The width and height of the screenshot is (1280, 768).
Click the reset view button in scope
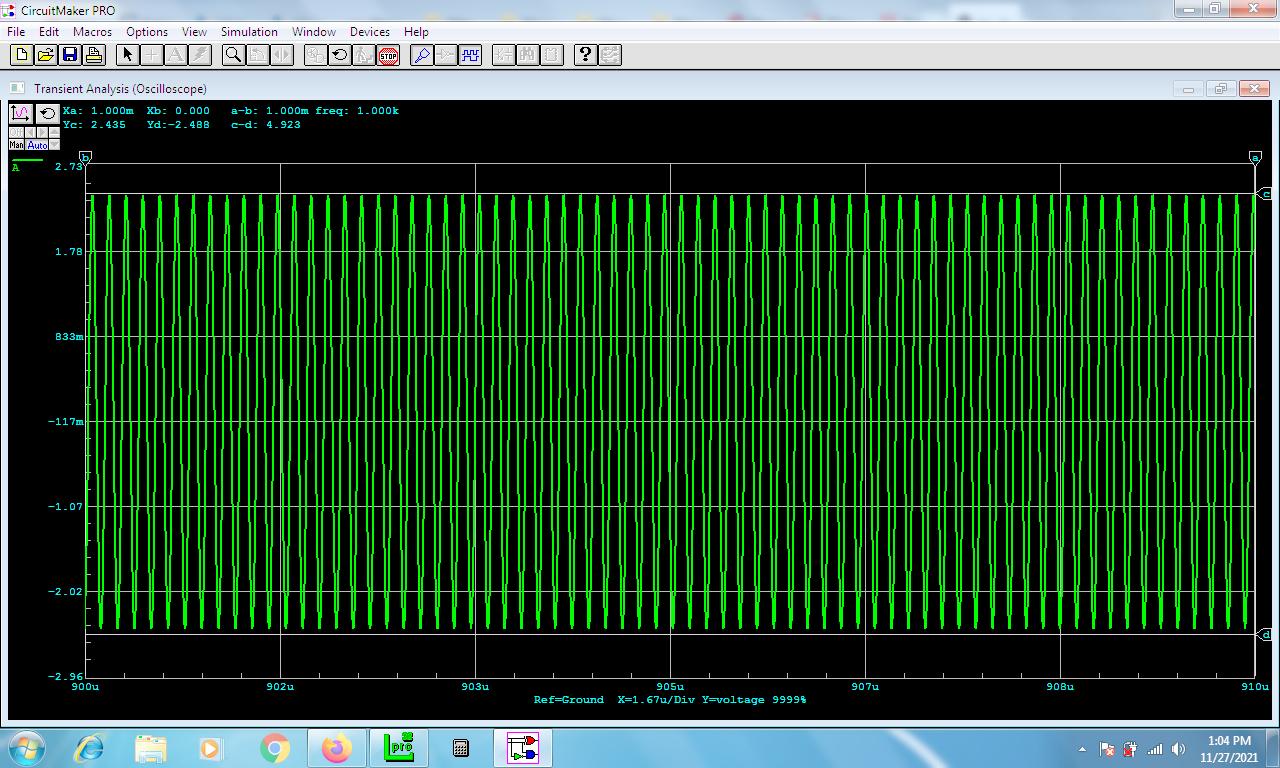point(47,113)
